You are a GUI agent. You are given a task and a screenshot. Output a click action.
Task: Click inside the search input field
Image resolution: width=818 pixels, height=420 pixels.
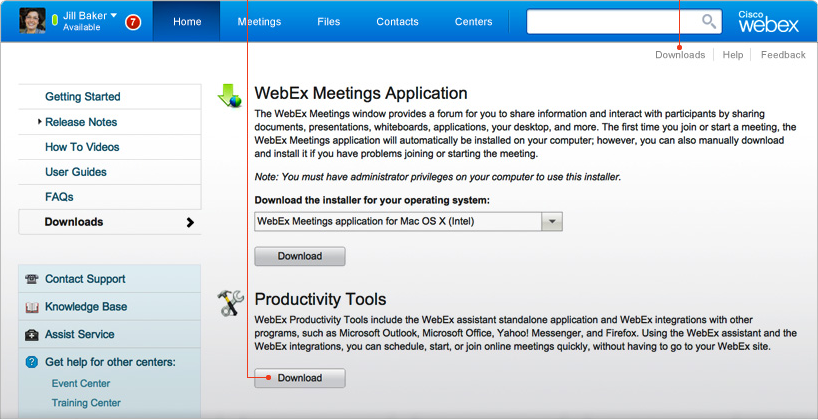610,22
